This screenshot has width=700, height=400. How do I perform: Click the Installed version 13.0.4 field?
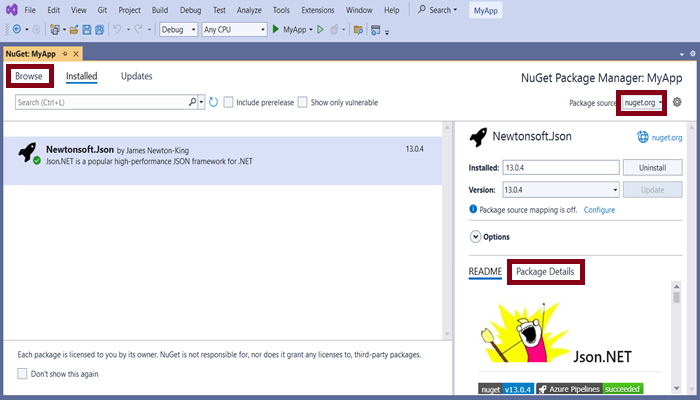pos(561,167)
